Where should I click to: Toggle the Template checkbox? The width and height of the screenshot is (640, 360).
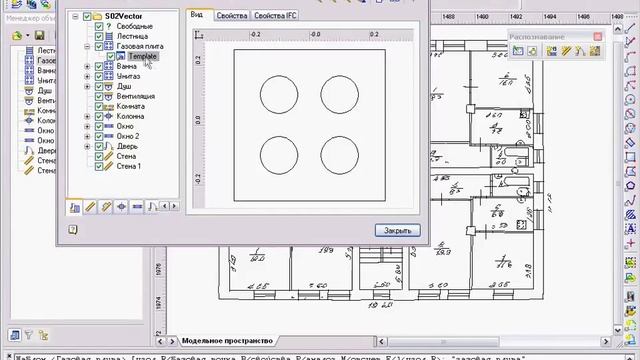111,56
